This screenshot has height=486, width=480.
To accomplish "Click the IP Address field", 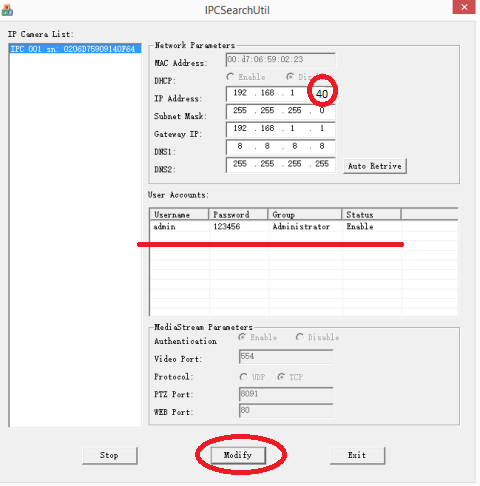I will click(x=280, y=94).
